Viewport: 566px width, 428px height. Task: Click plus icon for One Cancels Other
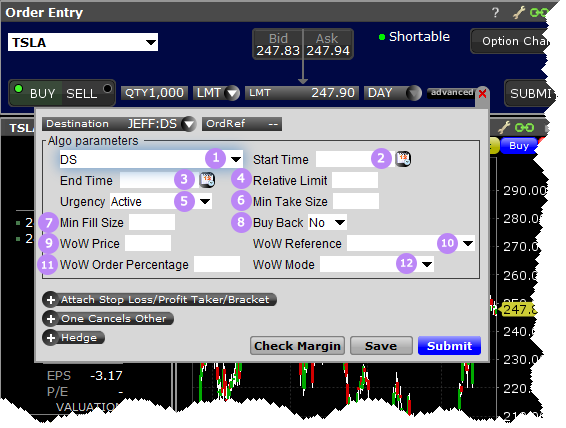(51, 319)
